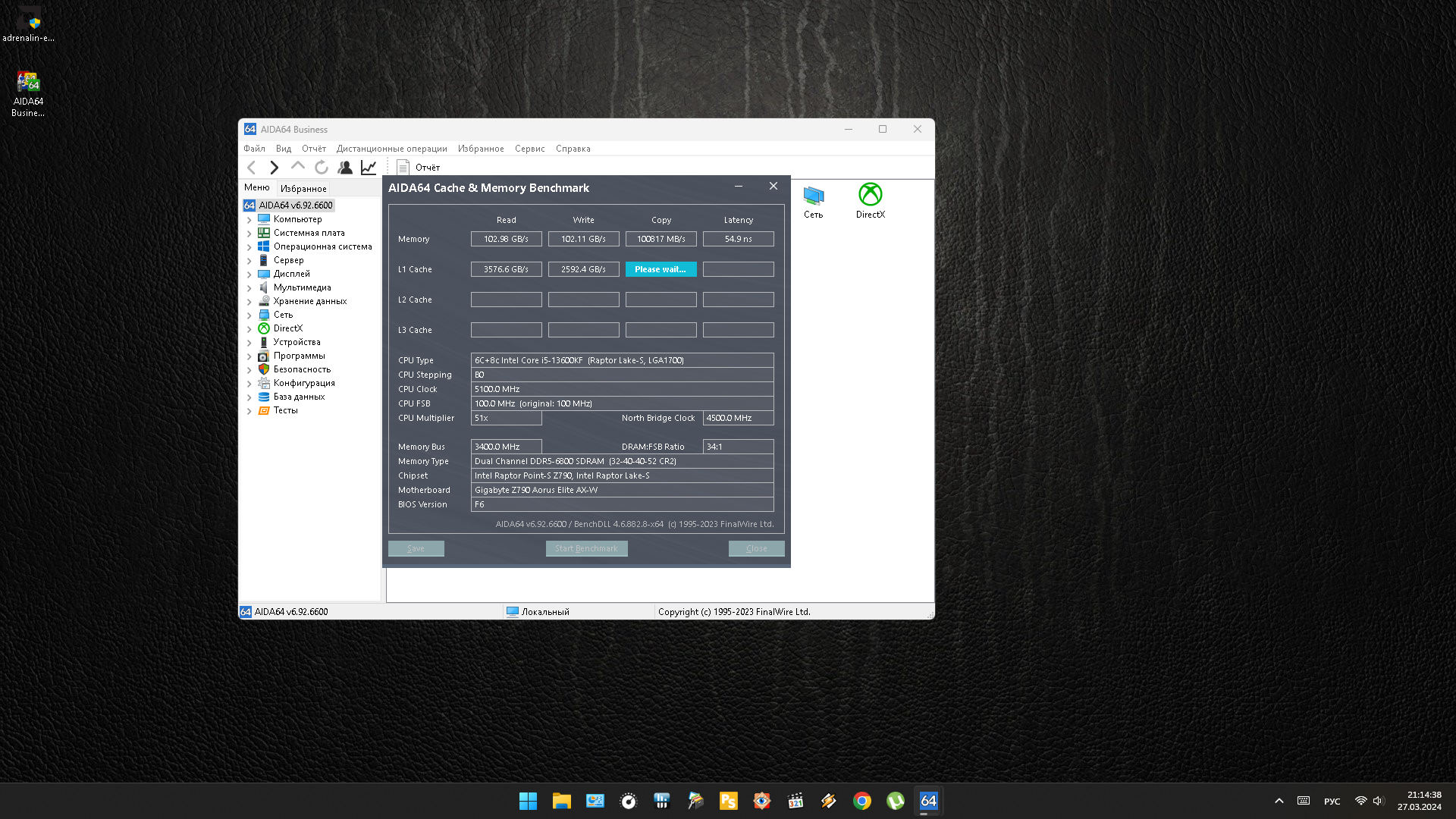Image resolution: width=1456 pixels, height=819 pixels.
Task: Select Хранение данных in the tree
Action: tap(309, 301)
